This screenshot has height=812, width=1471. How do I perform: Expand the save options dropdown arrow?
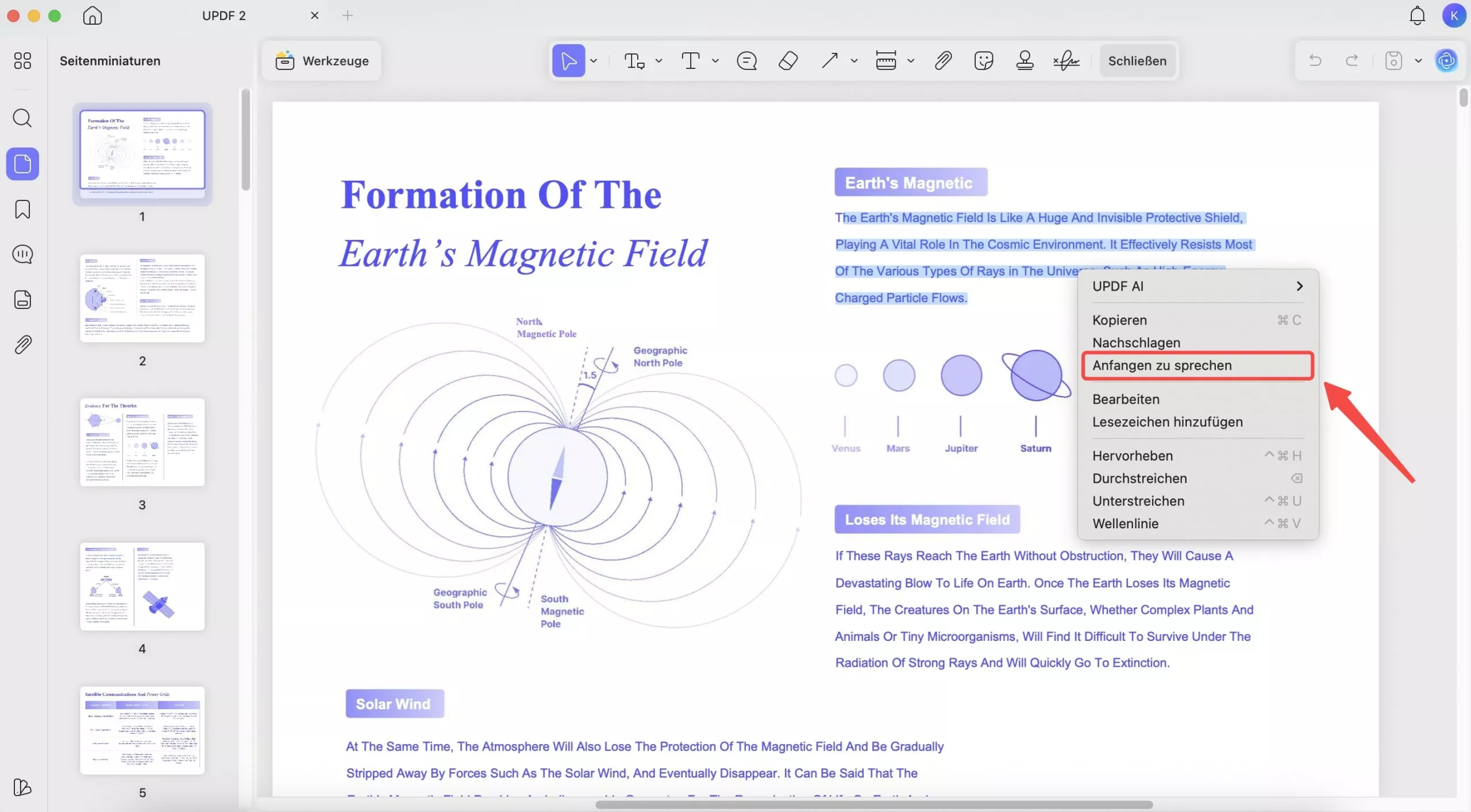[x=1418, y=60]
